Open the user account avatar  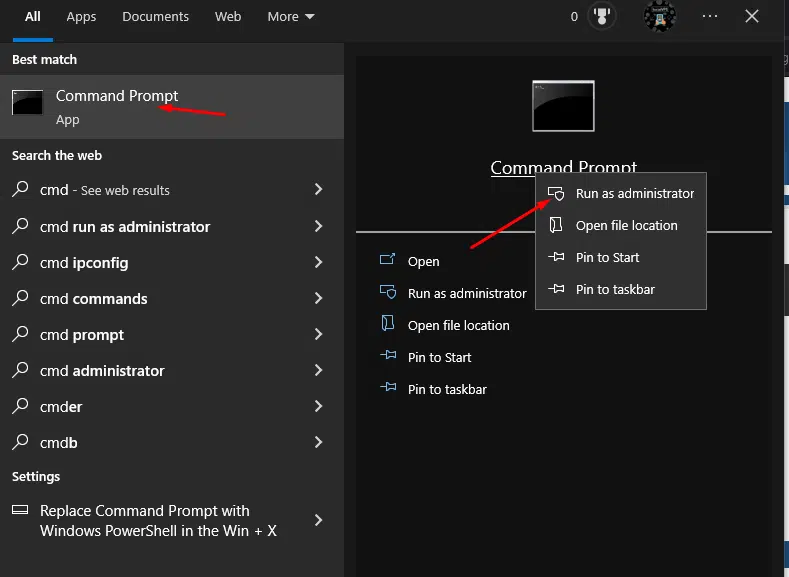pos(659,17)
